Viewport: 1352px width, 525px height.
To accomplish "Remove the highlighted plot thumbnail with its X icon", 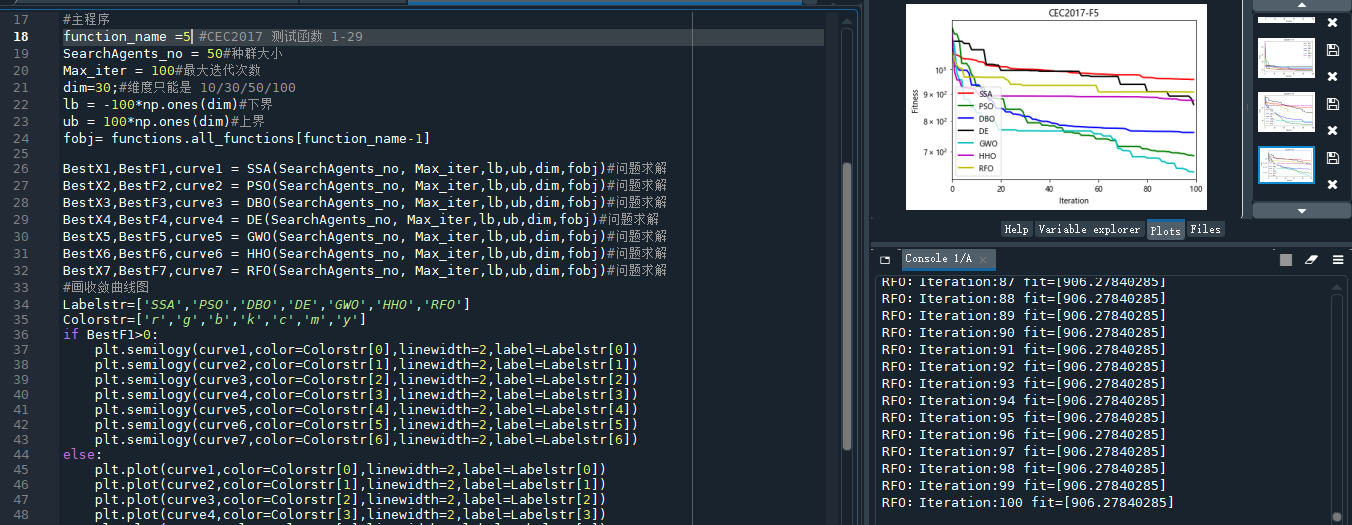I will click(1332, 185).
